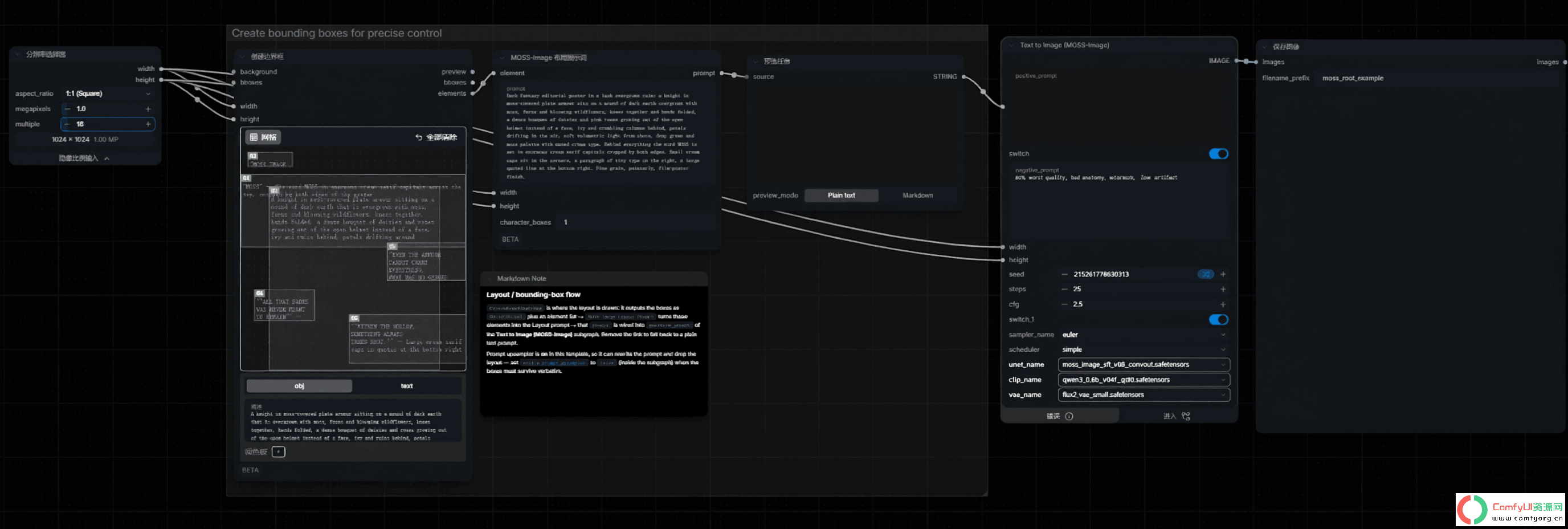Click the randomize seed shuffle icon
This screenshot has width=1568, height=529.
(x=1205, y=275)
